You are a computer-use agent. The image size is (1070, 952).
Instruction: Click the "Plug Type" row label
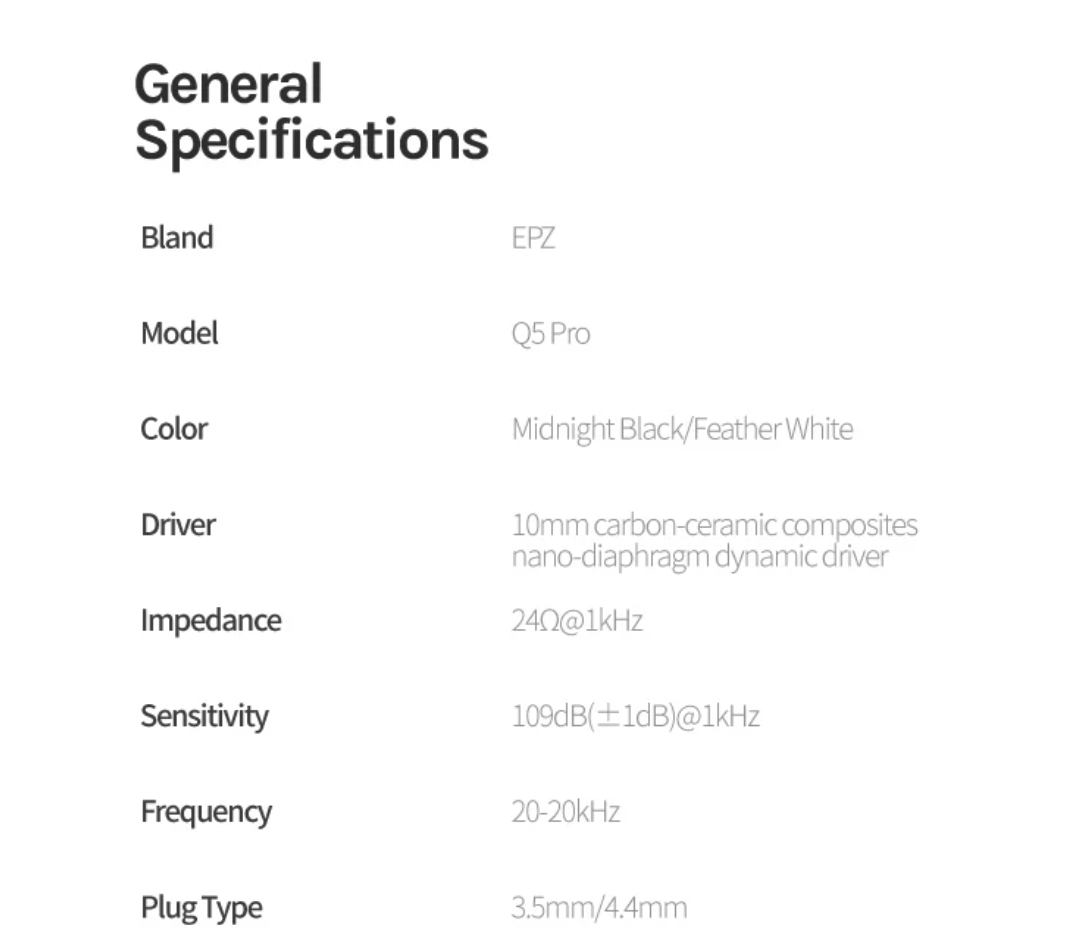click(x=201, y=908)
